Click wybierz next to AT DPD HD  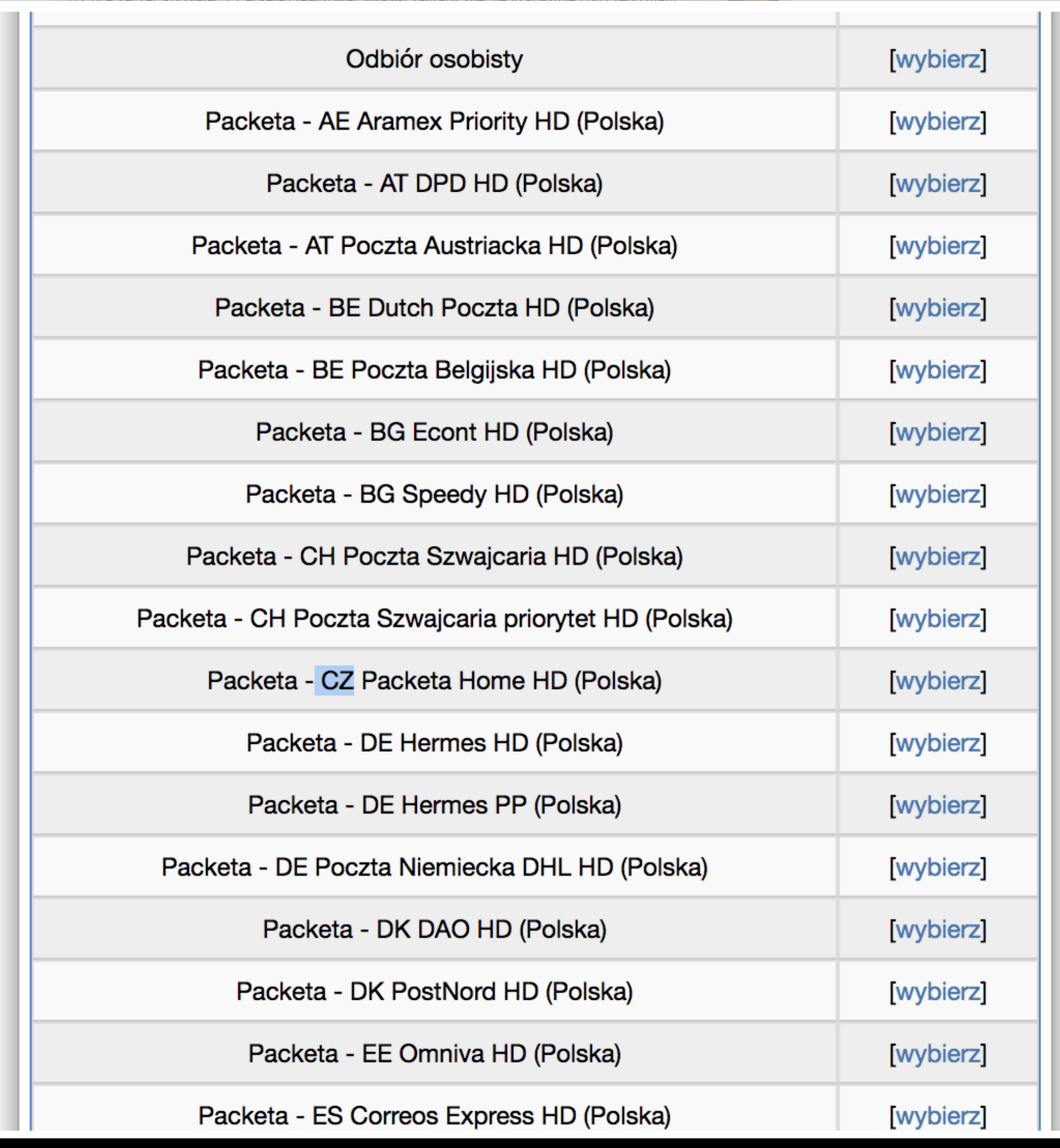click(938, 184)
